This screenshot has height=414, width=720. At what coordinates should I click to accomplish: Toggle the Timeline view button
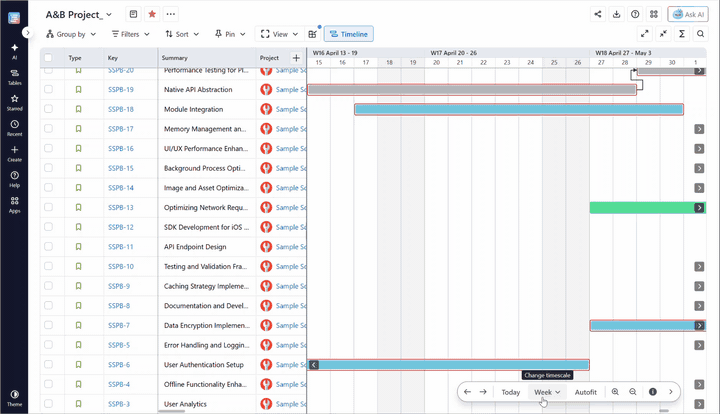[349, 34]
